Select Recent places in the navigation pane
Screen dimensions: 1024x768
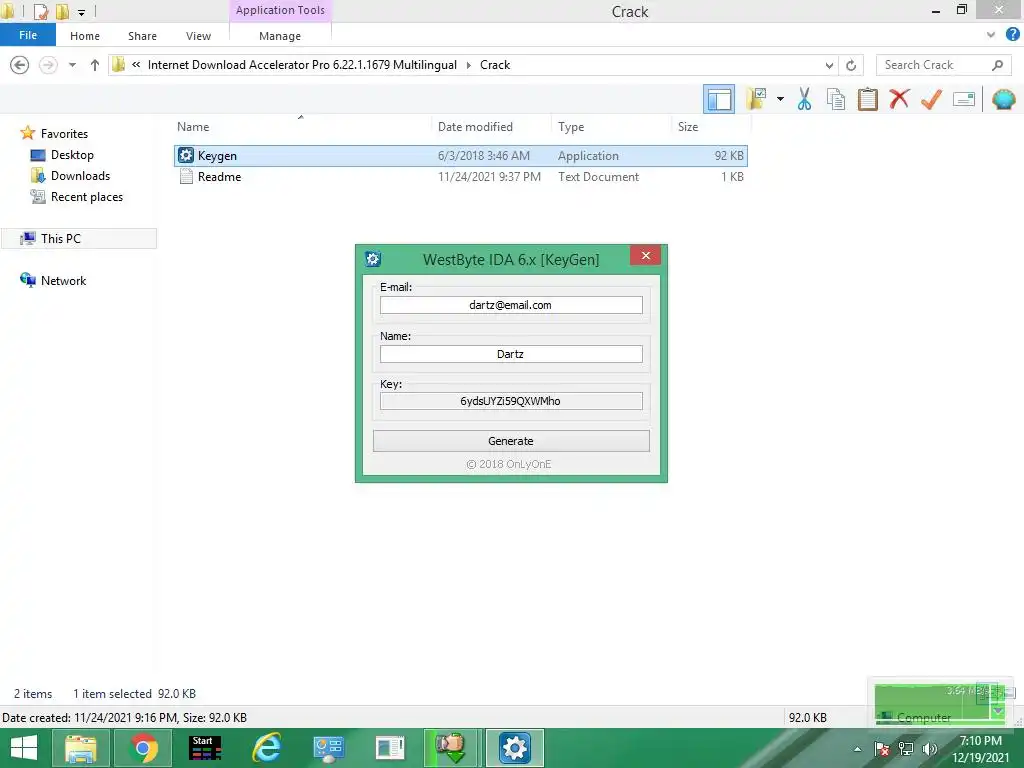87,197
